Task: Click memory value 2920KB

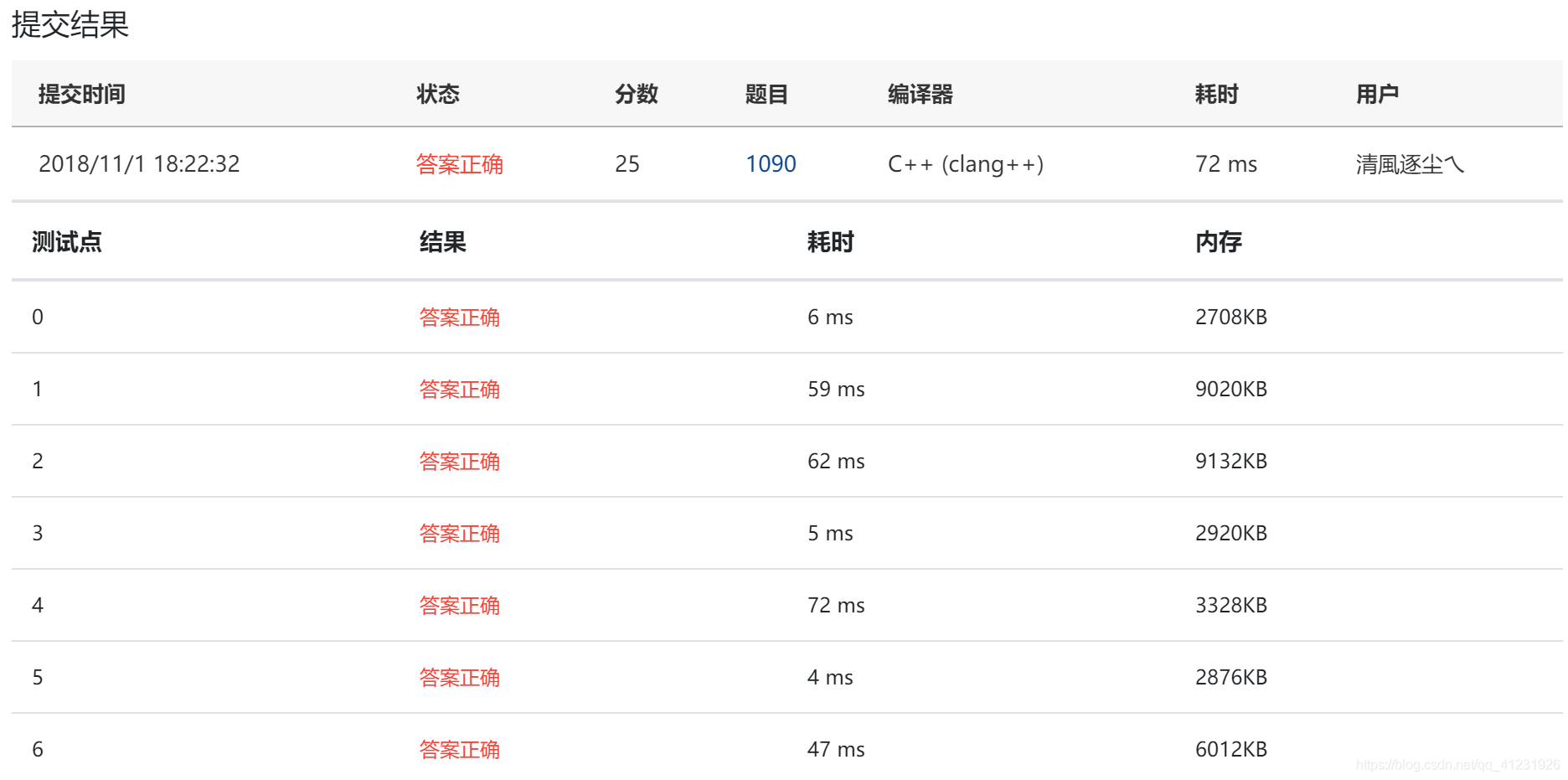Action: point(1231,534)
